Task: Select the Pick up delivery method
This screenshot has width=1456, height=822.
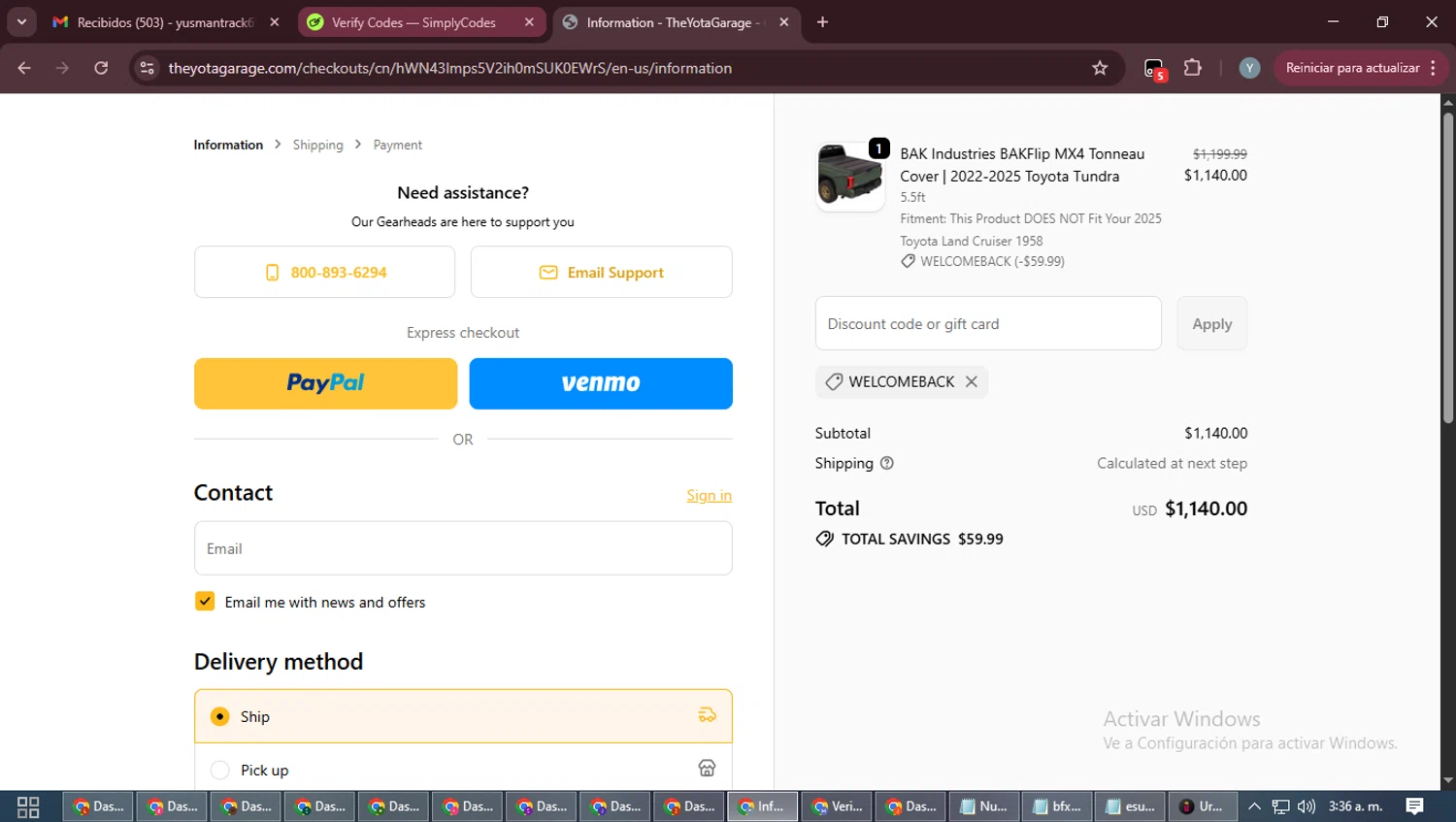Action: click(463, 770)
